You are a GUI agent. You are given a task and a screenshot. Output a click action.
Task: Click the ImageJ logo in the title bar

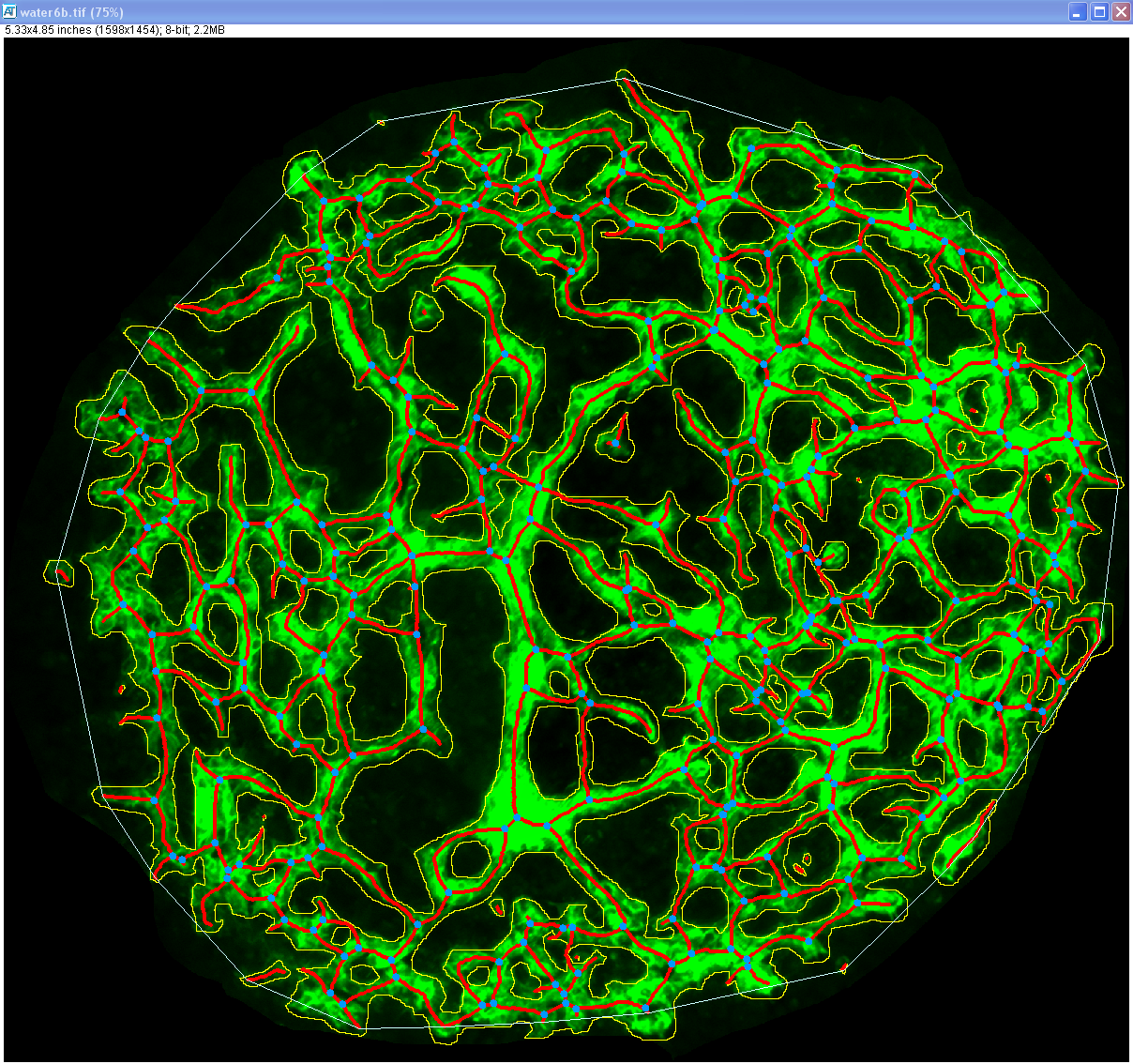click(9, 12)
